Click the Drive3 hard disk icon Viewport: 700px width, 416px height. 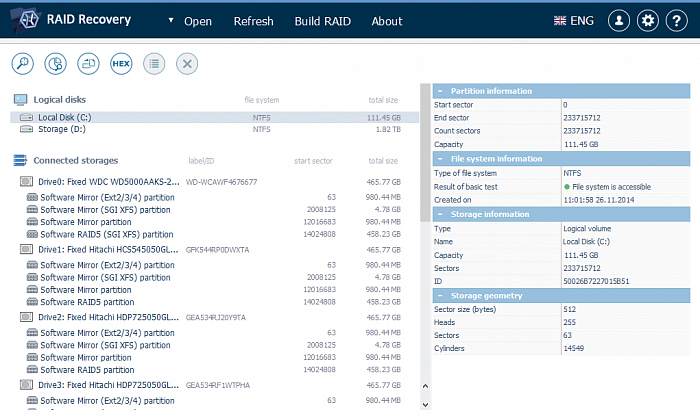(26, 385)
